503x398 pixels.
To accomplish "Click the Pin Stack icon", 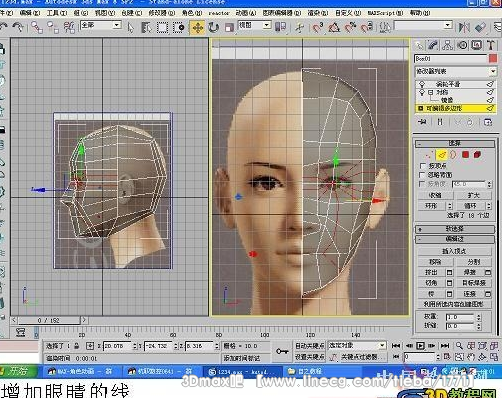I will (422, 122).
